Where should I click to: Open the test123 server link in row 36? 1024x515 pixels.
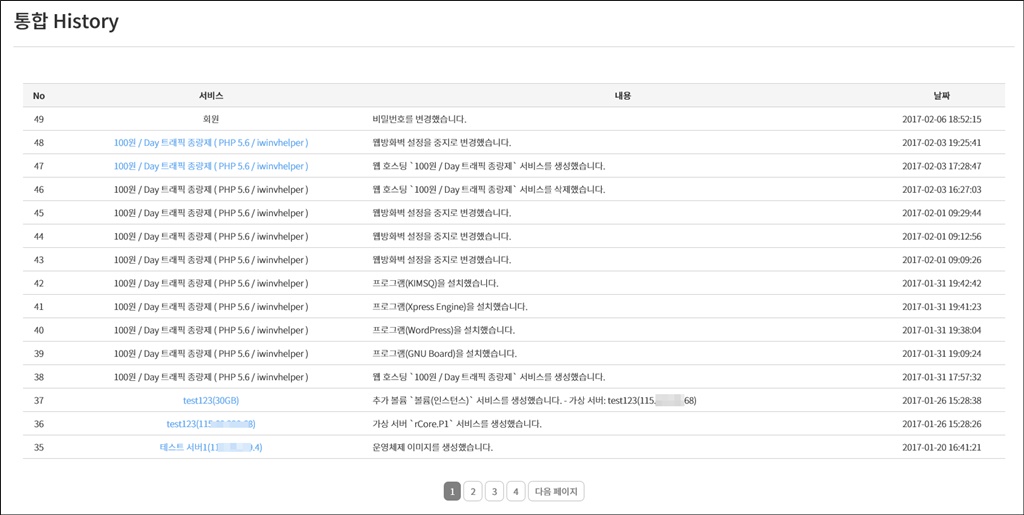pyautogui.click(x=211, y=424)
